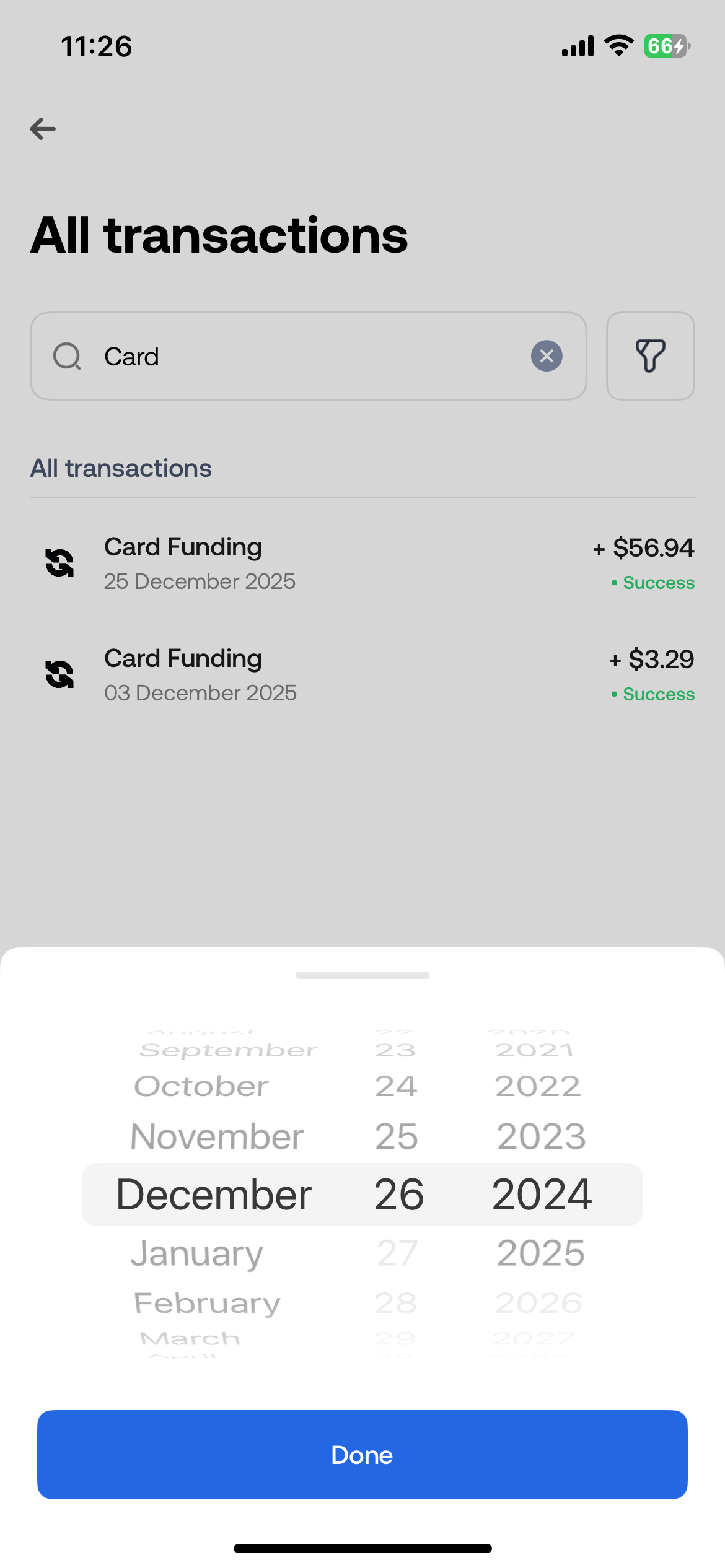Pick day 25 in the date wheel

click(x=397, y=1136)
